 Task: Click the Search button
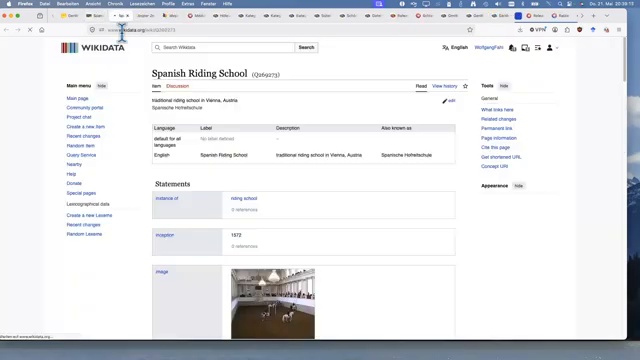point(306,47)
